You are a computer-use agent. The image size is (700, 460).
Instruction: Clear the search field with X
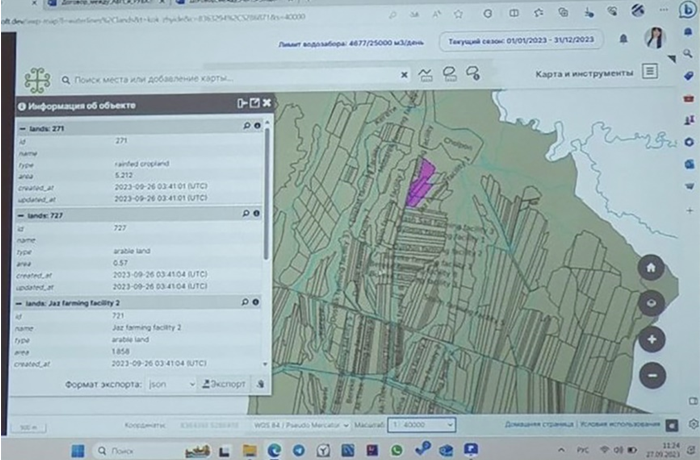point(404,75)
